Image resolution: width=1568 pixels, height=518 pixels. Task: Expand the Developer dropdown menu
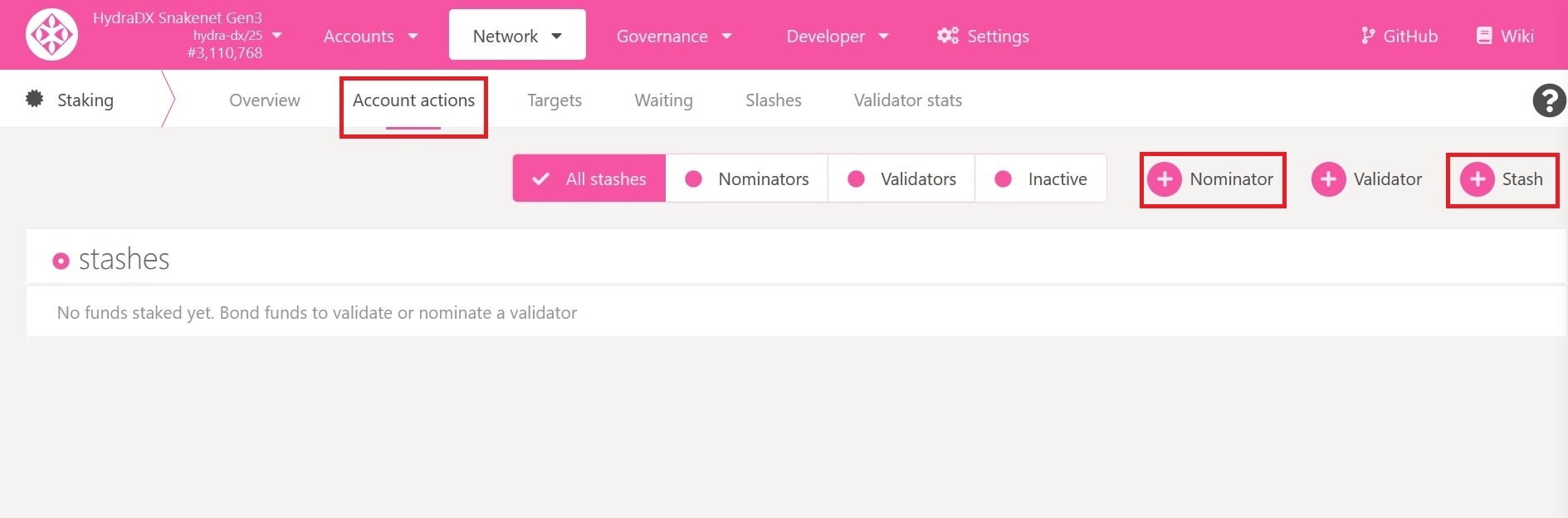pos(837,36)
